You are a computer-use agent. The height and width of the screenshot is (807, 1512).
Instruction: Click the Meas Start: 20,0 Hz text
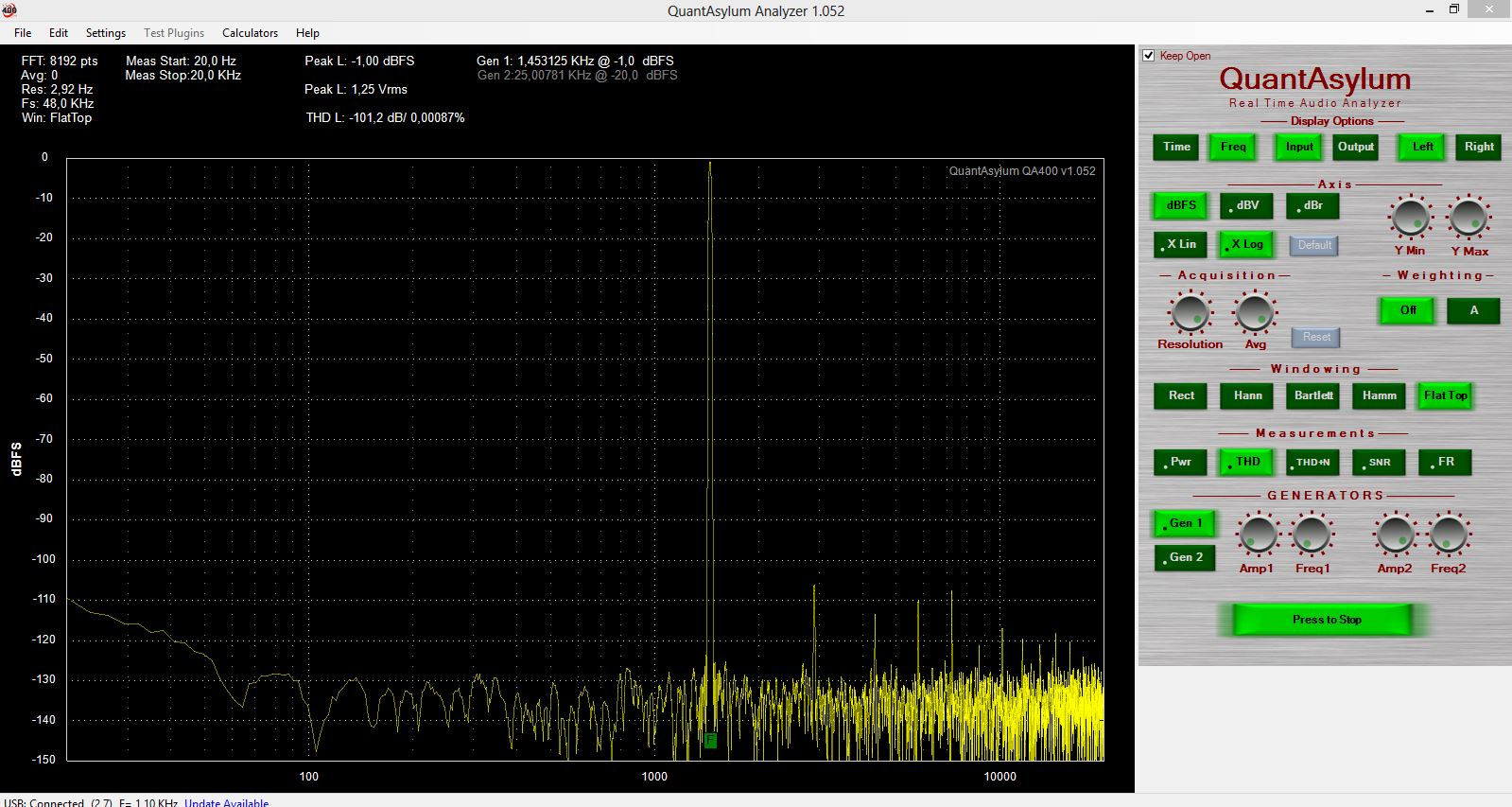(x=181, y=61)
